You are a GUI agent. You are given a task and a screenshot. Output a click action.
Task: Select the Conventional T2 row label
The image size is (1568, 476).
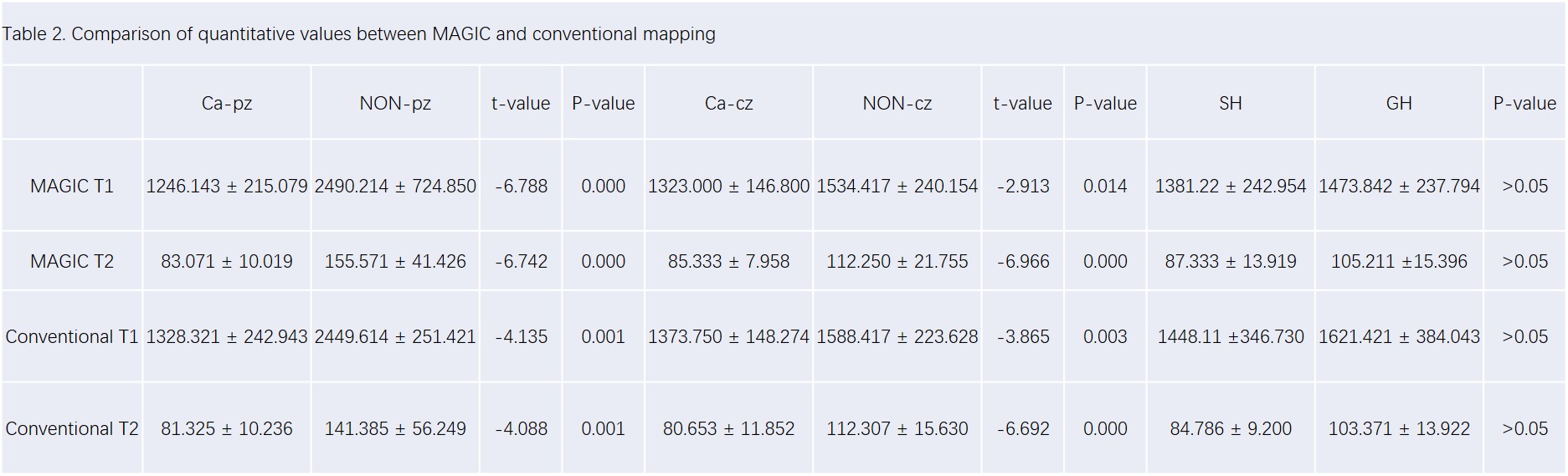coord(72,428)
